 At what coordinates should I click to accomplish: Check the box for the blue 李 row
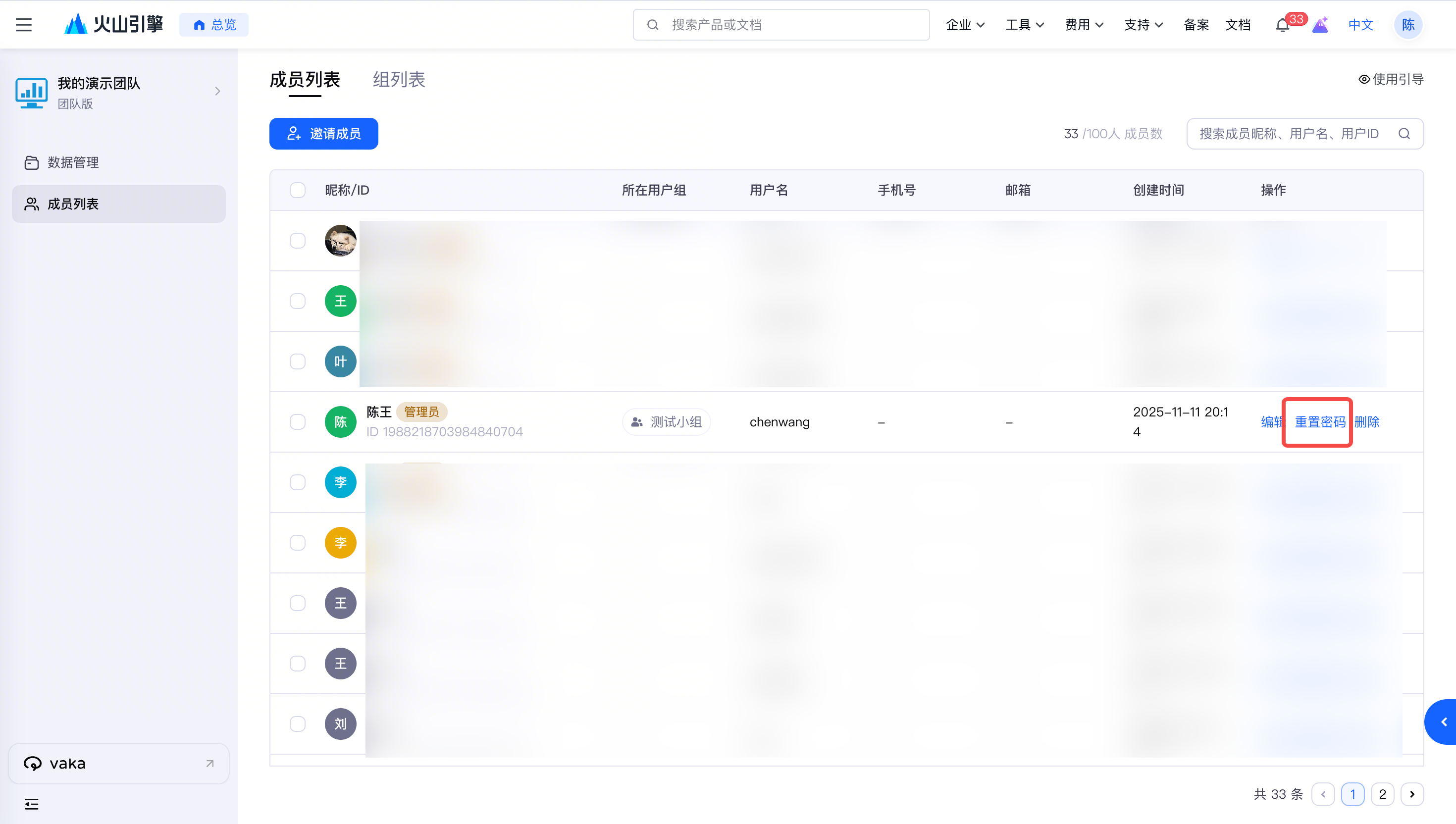298,482
